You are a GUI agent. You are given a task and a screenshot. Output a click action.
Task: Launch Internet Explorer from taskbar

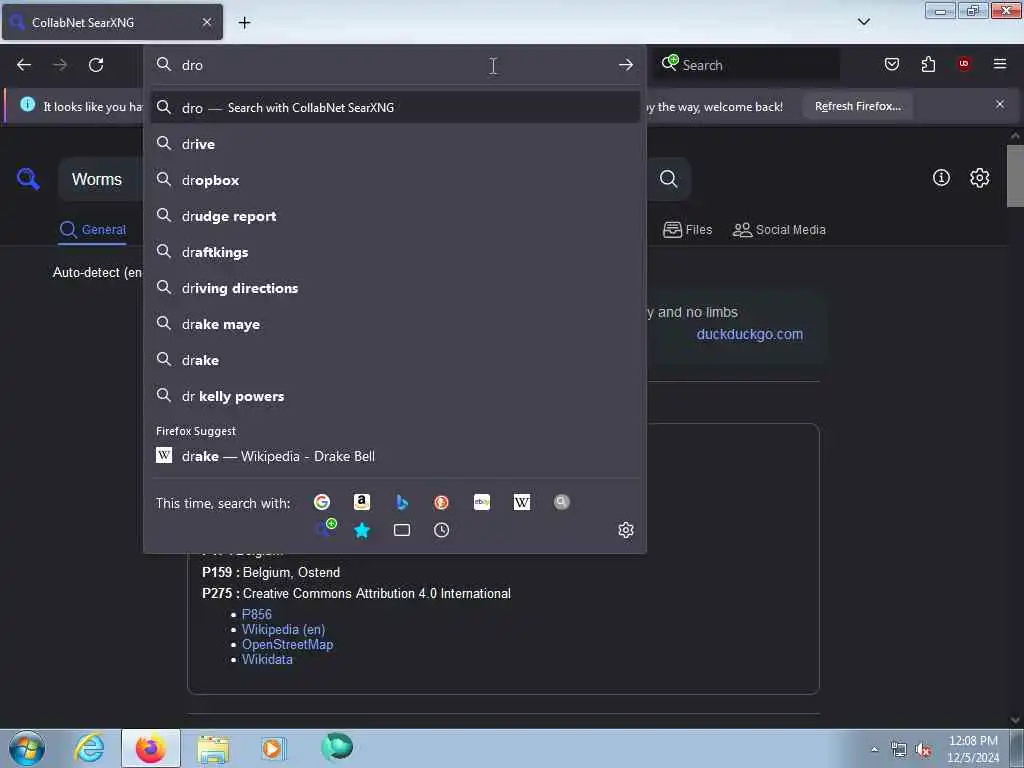pos(89,748)
